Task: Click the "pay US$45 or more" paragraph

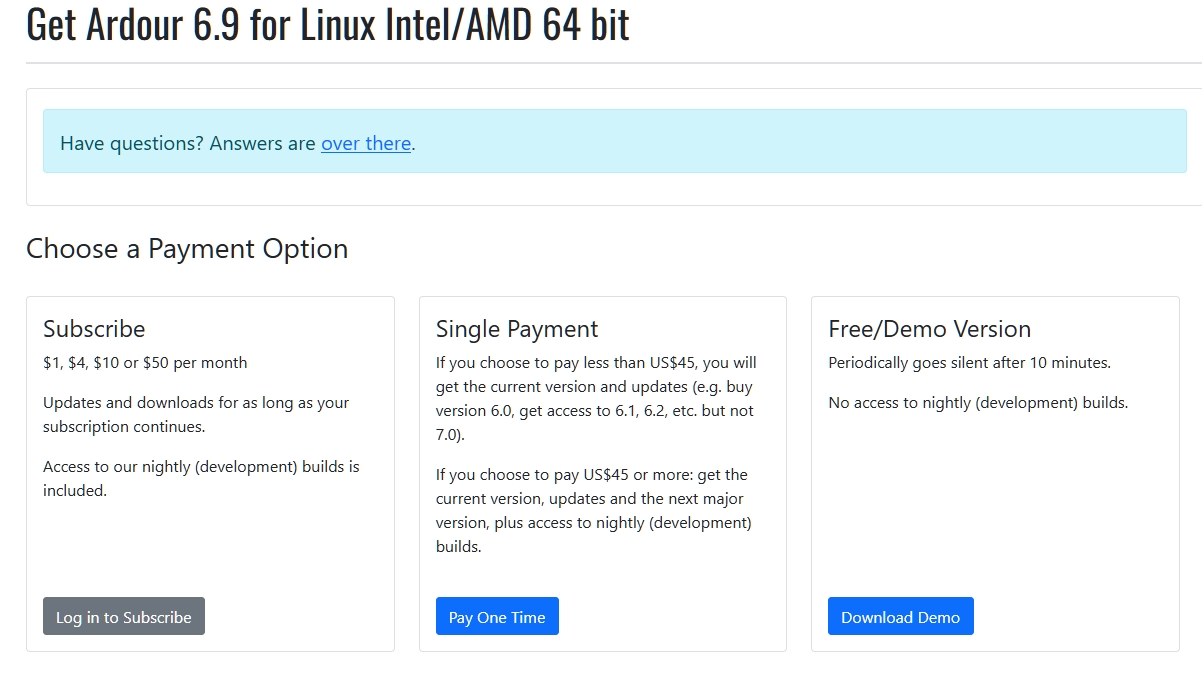Action: [593, 510]
